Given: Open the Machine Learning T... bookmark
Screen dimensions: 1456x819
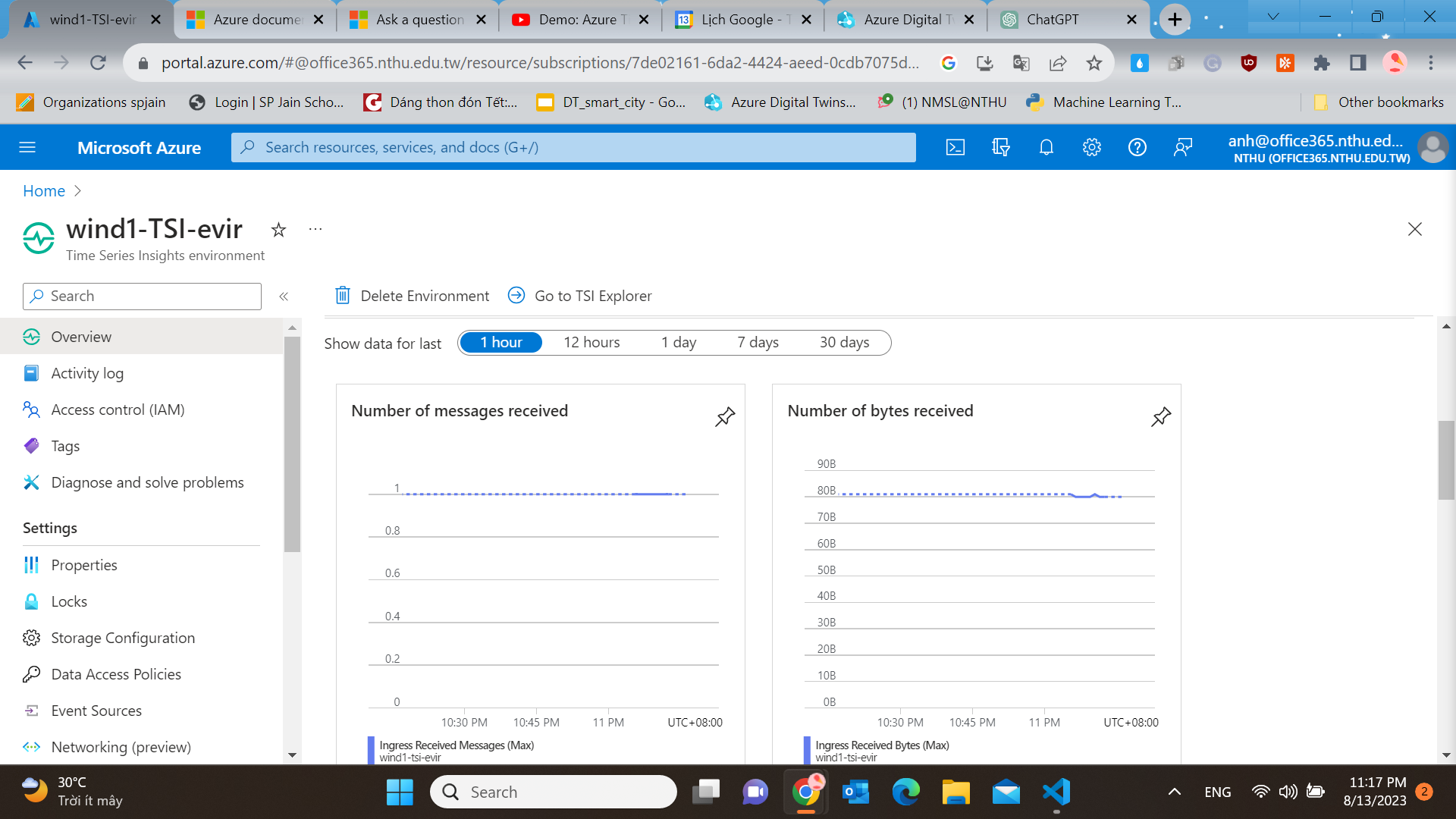Looking at the screenshot, I should coord(1103,102).
